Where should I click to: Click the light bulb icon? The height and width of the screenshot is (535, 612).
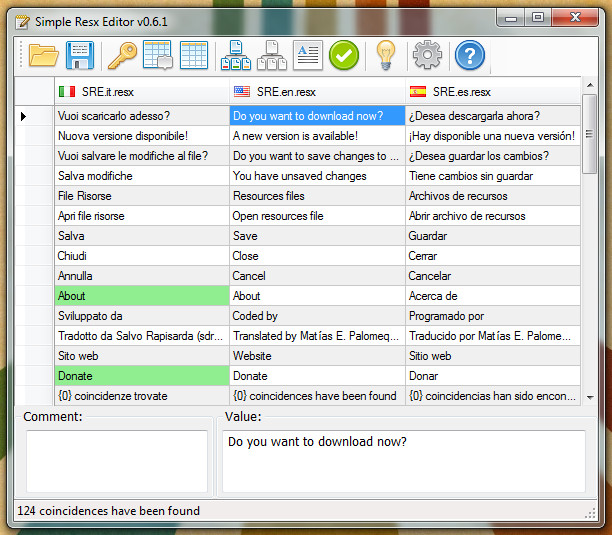386,56
